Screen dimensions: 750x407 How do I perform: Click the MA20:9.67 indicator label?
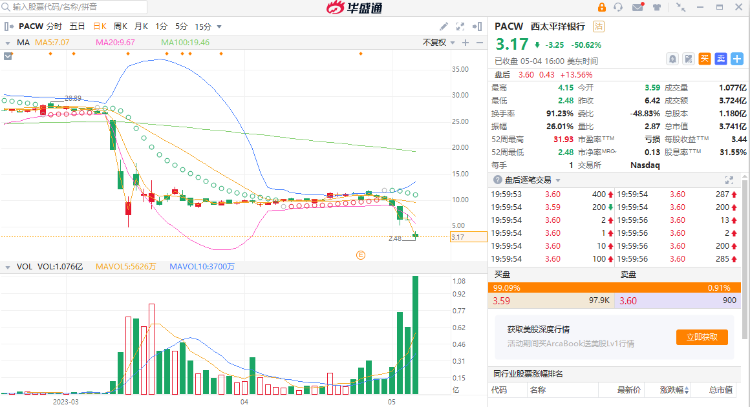point(115,43)
